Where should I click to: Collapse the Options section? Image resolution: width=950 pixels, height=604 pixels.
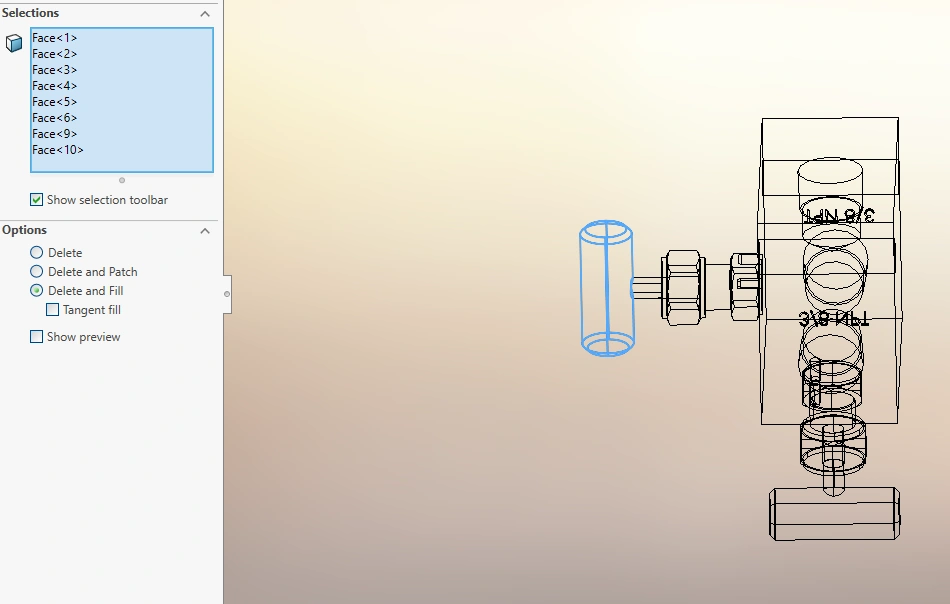point(205,231)
